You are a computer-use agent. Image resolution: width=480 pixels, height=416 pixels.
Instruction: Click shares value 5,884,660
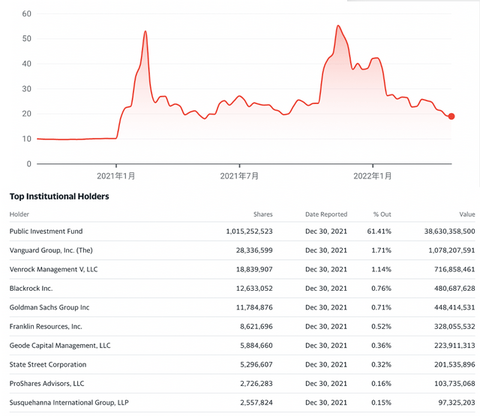pos(256,345)
